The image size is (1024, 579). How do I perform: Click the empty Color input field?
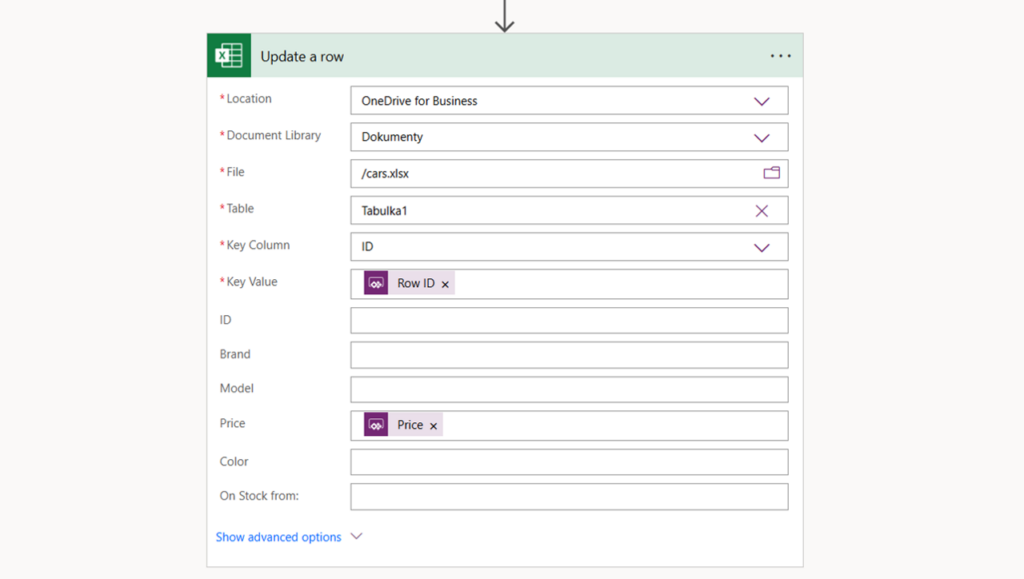[x=569, y=462]
